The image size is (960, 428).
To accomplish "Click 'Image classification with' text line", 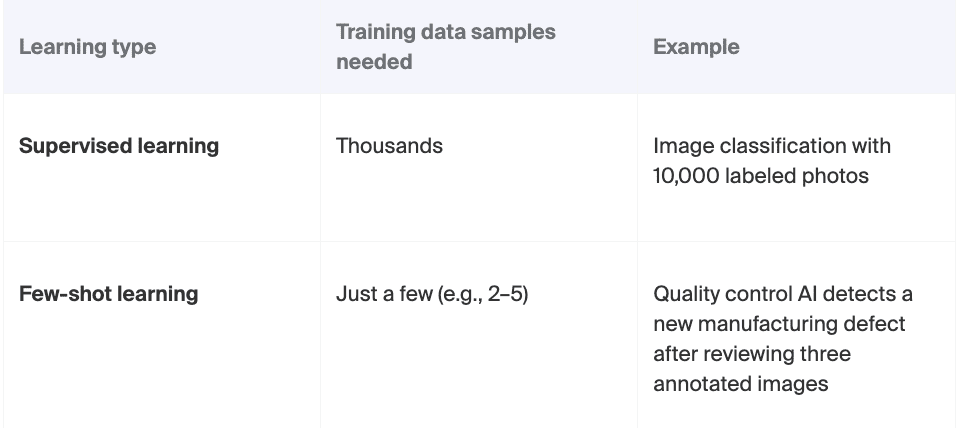I will click(772, 146).
